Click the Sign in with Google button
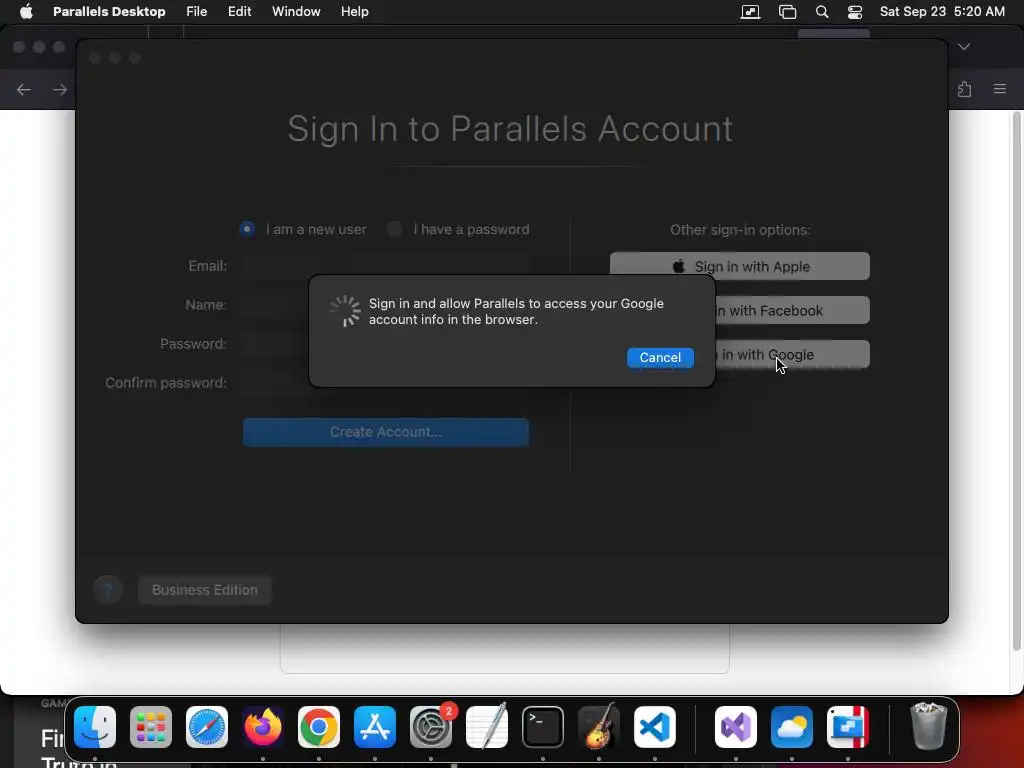 click(792, 354)
